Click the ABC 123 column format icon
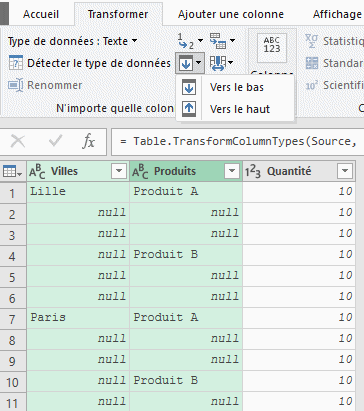 pos(271,47)
